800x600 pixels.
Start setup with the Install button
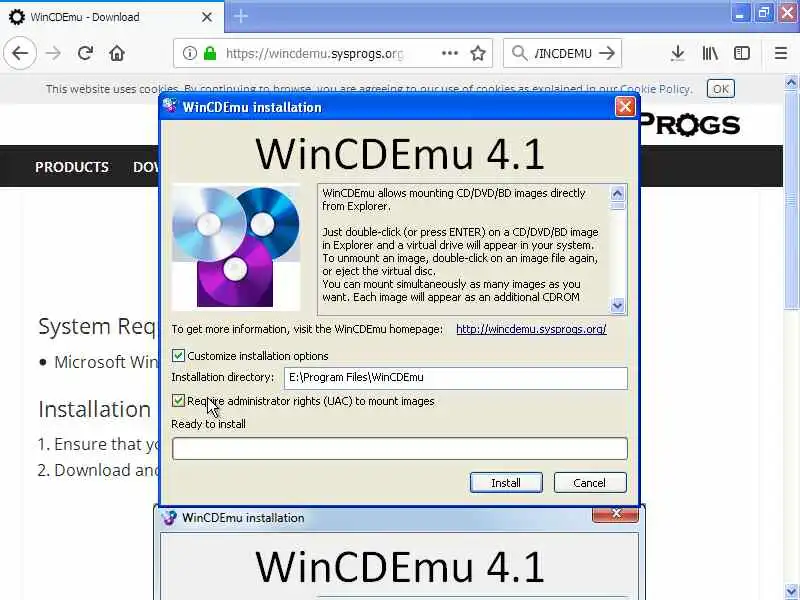pyautogui.click(x=506, y=483)
